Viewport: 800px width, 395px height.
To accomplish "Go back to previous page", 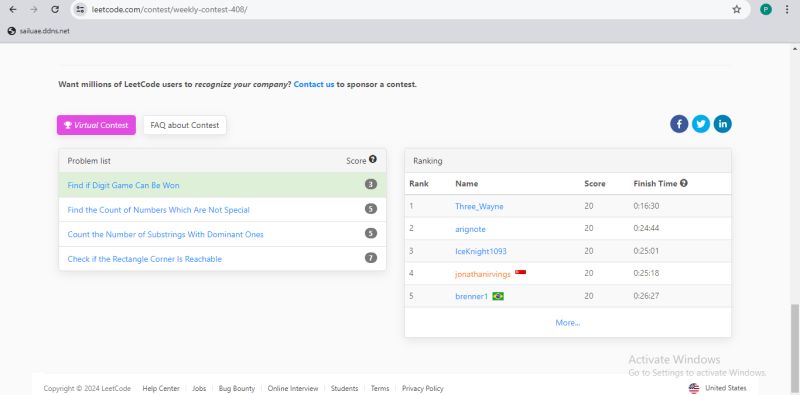I will point(13,9).
